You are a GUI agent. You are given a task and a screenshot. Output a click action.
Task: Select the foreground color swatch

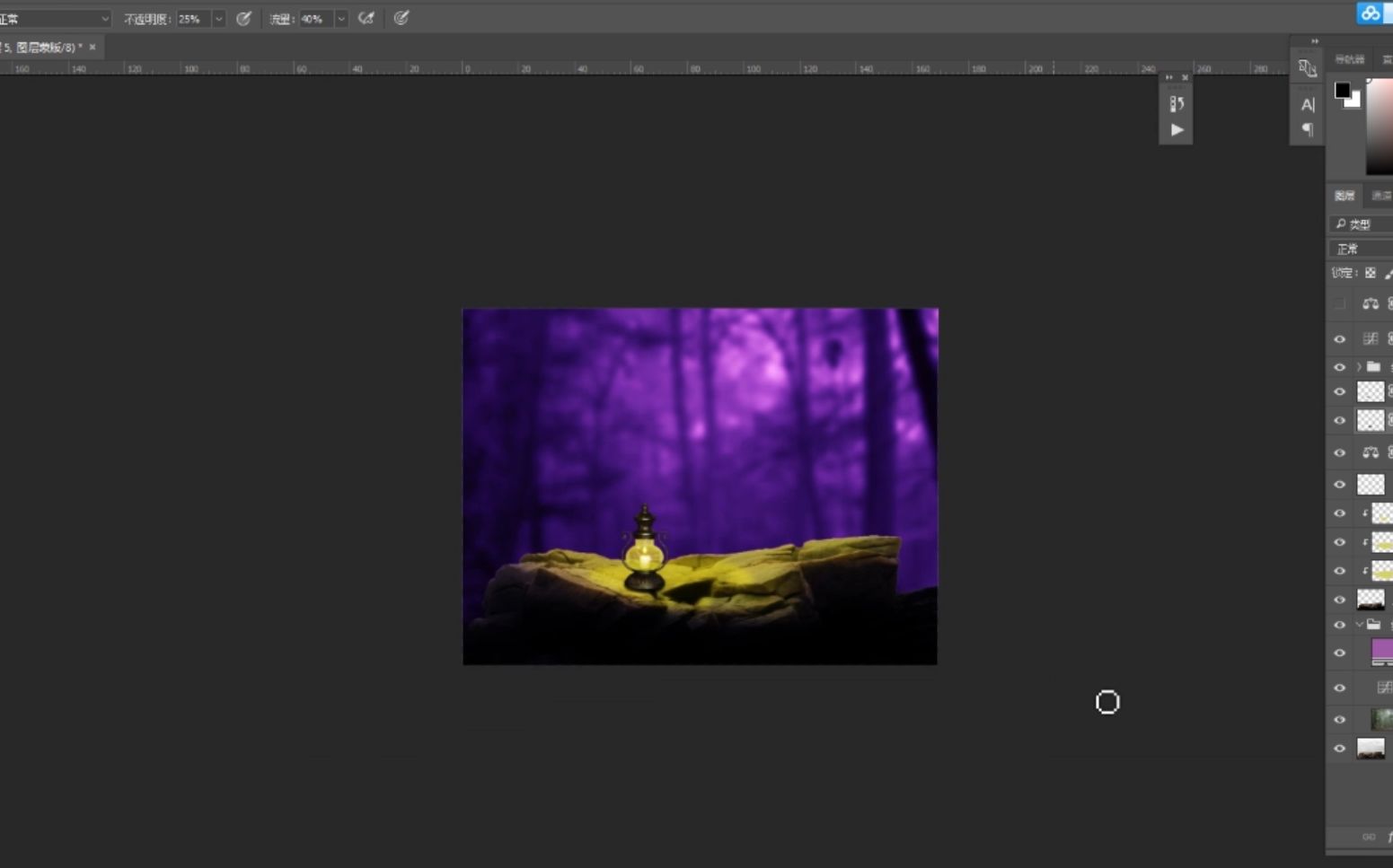[1343, 90]
